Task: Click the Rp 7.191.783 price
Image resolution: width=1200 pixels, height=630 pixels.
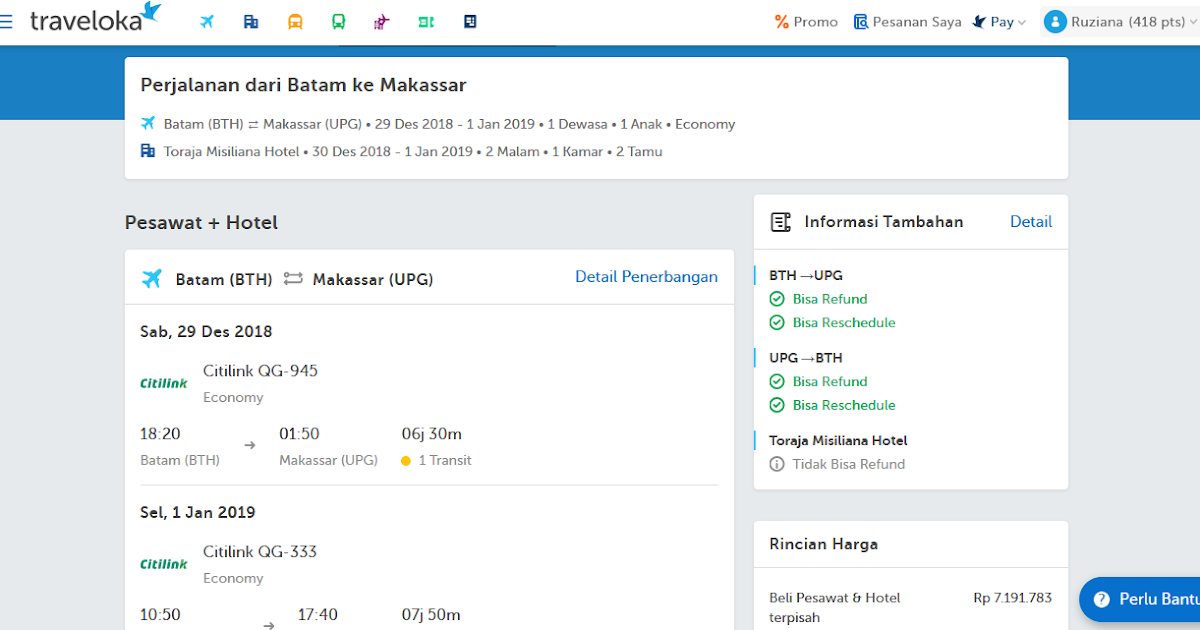Action: coord(1013,598)
